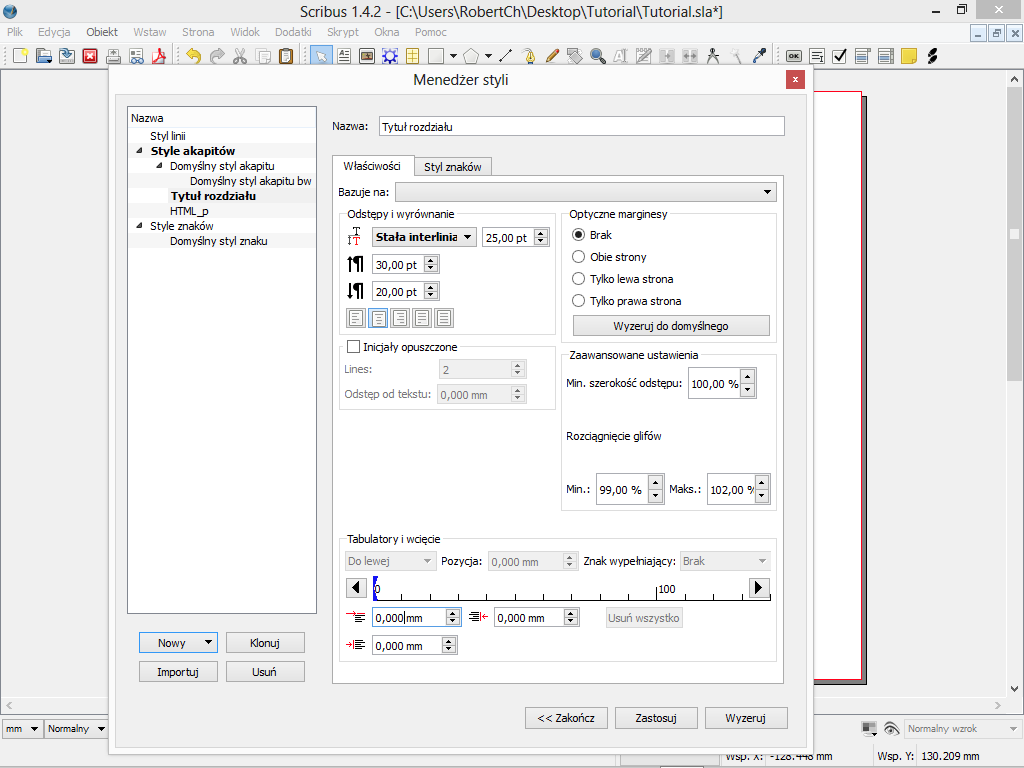Screen dimensions: 1024x768
Task: Open the Stała interlinia dropdown
Action: [424, 237]
